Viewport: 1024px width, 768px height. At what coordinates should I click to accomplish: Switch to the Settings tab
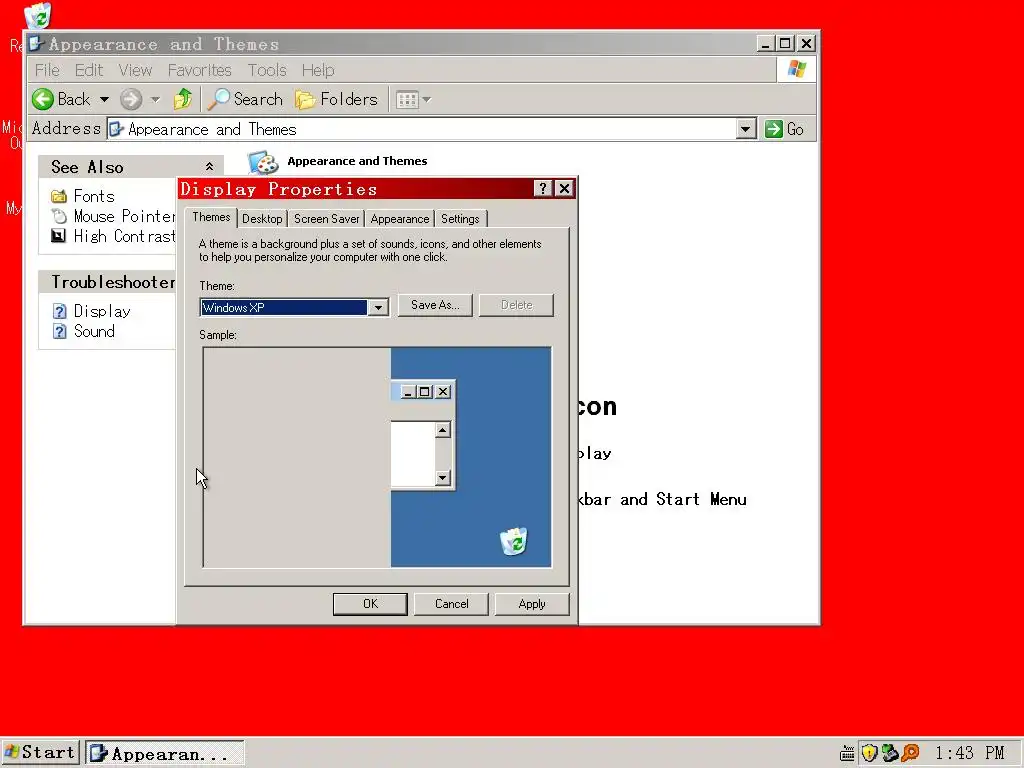pyautogui.click(x=460, y=219)
